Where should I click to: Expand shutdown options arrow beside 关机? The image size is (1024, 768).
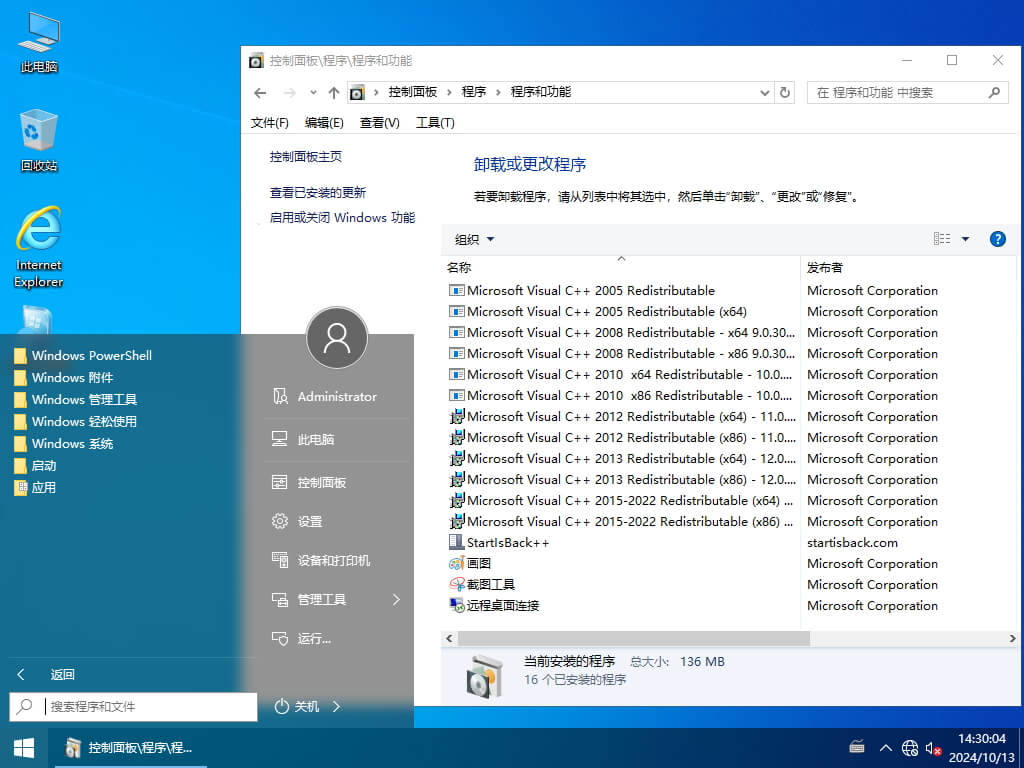click(336, 706)
